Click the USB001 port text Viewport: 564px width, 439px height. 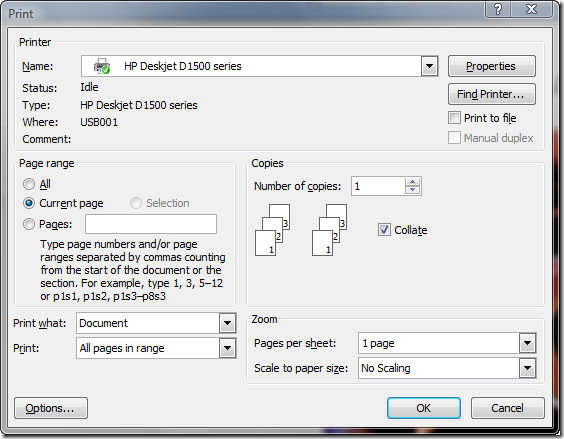(x=99, y=122)
